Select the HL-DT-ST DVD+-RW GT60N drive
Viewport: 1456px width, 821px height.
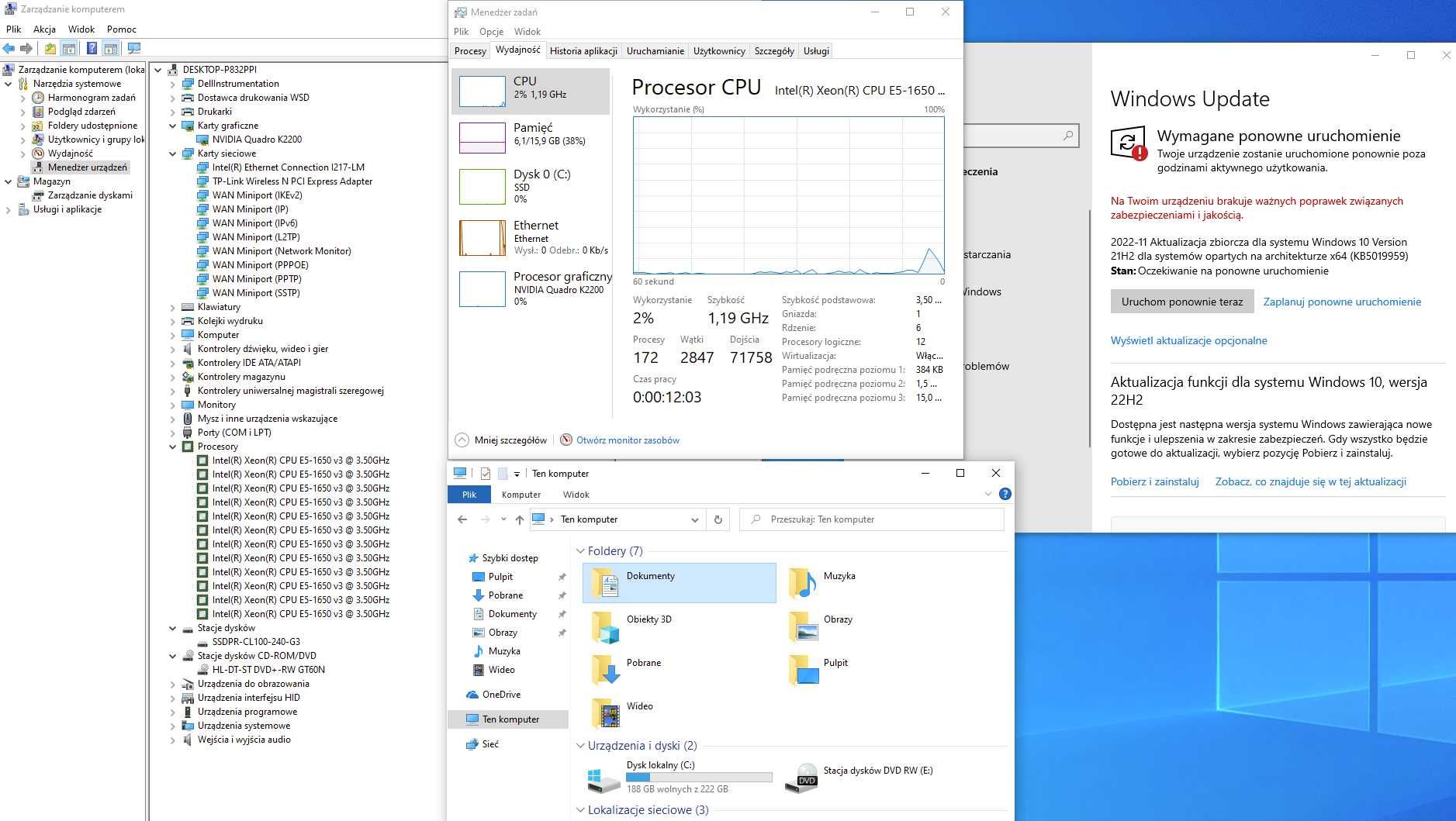268,670
